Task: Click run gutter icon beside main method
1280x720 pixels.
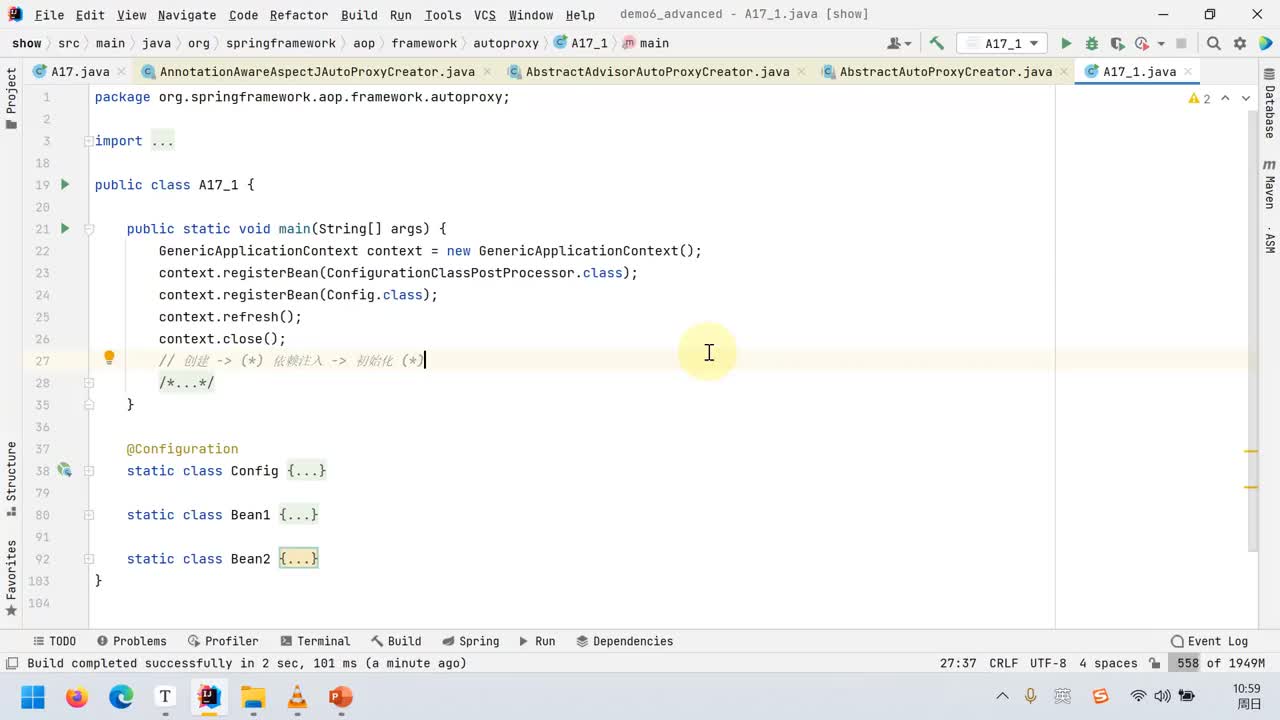Action: [65, 228]
